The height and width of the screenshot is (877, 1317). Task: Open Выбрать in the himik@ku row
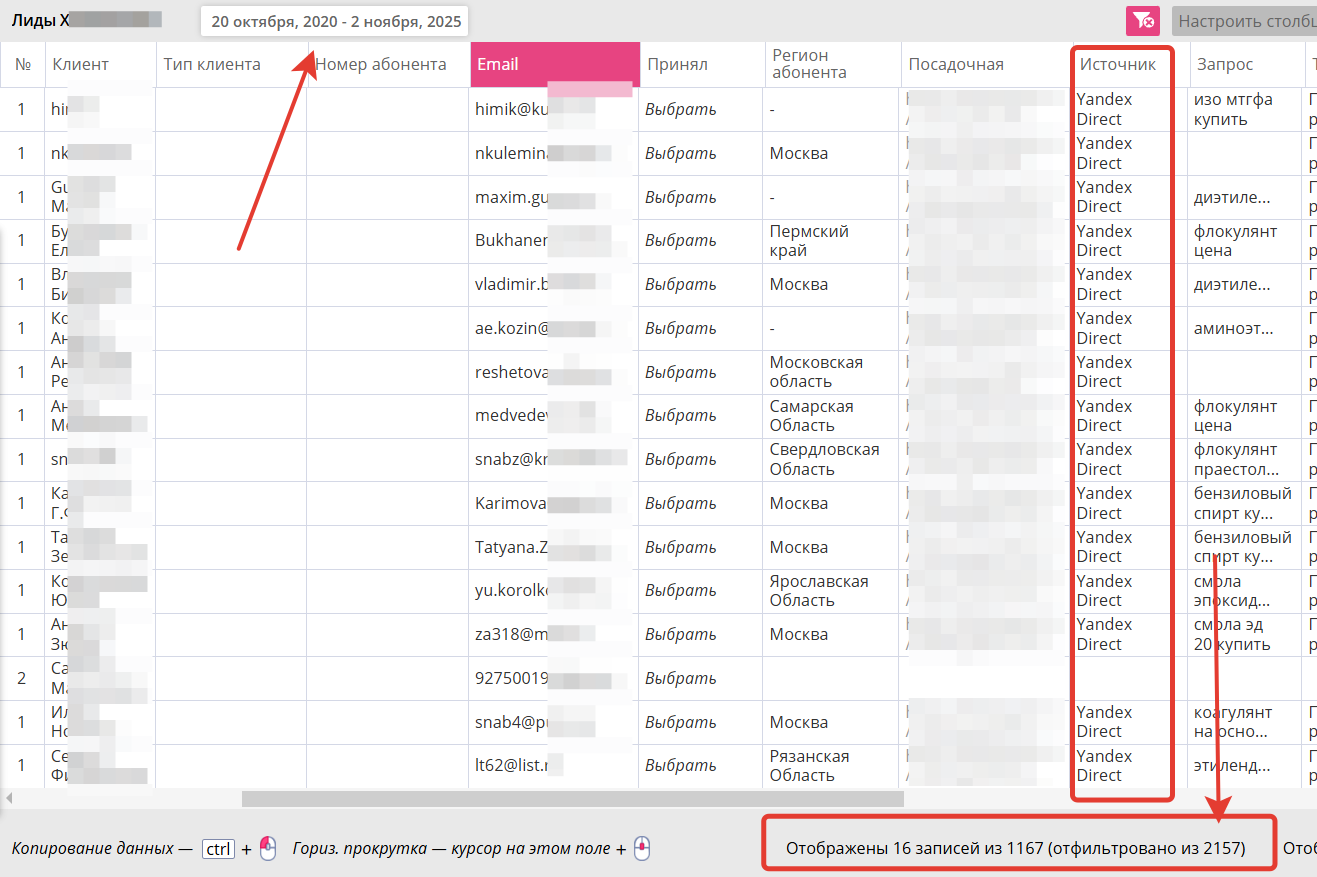tap(680, 110)
